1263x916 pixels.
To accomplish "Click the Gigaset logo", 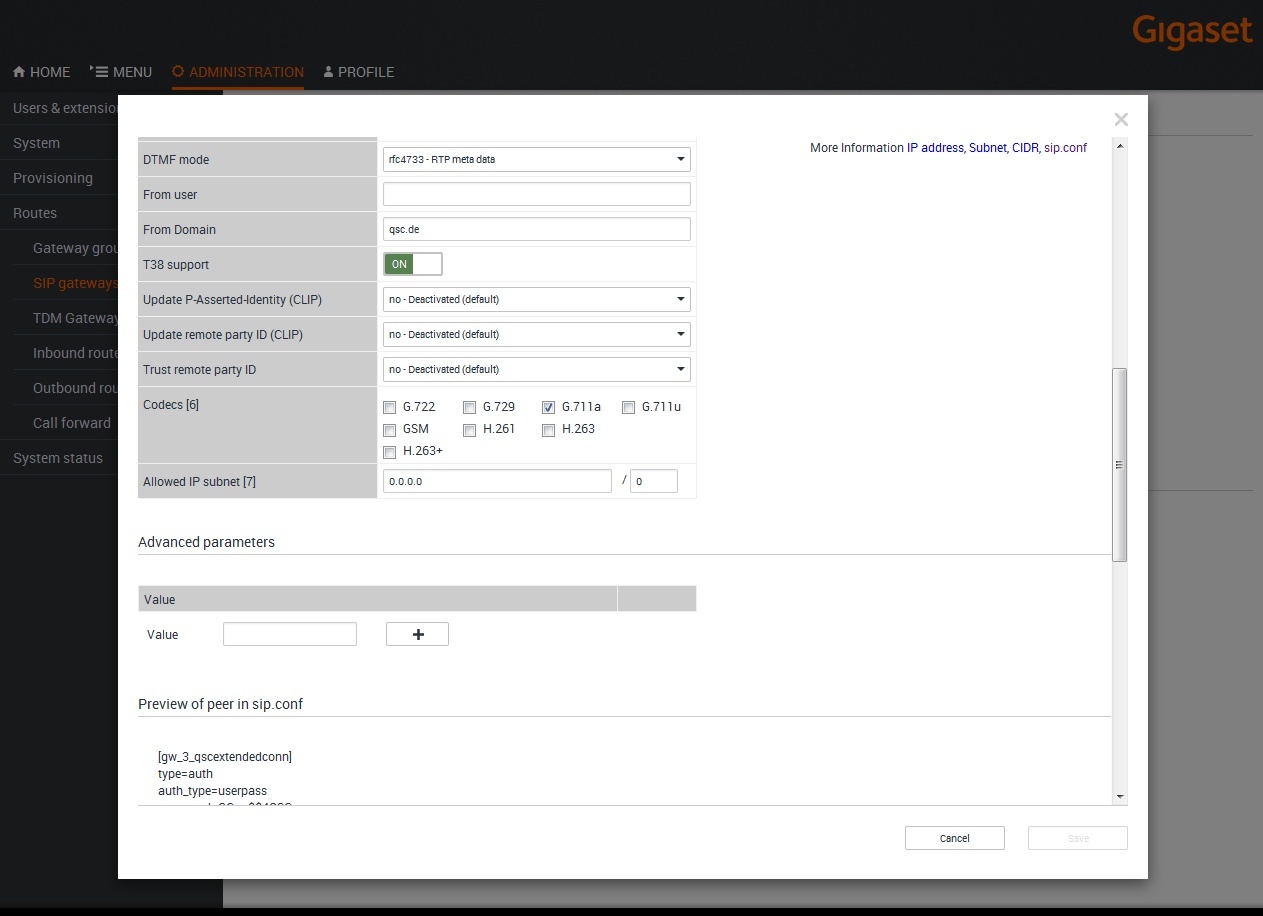I will coord(1192,31).
